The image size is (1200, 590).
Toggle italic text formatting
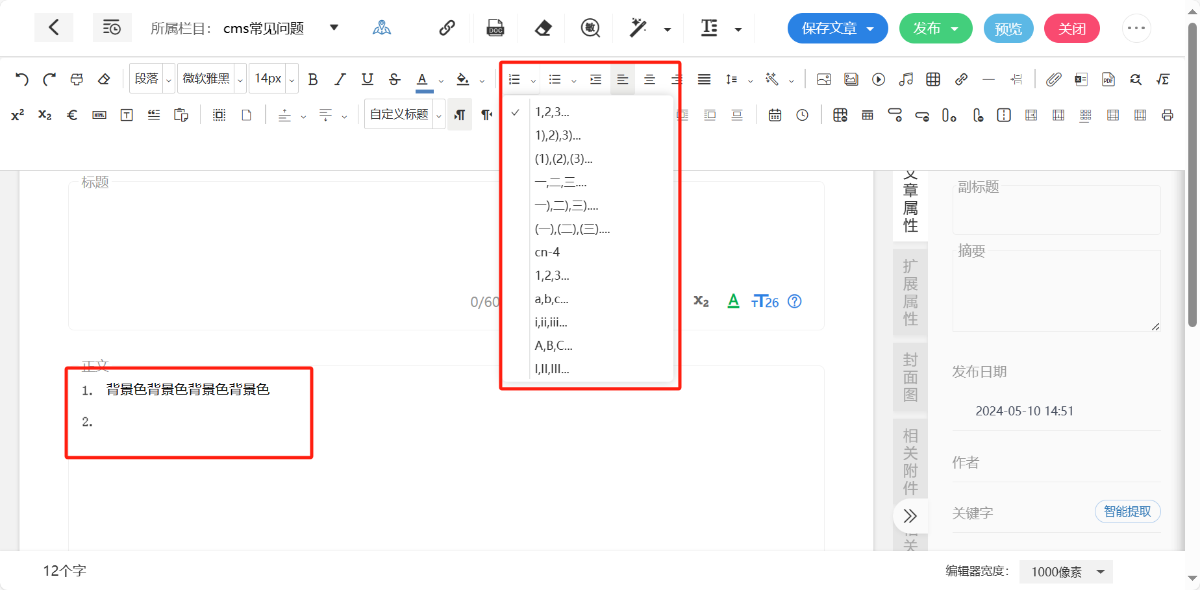[x=340, y=79]
